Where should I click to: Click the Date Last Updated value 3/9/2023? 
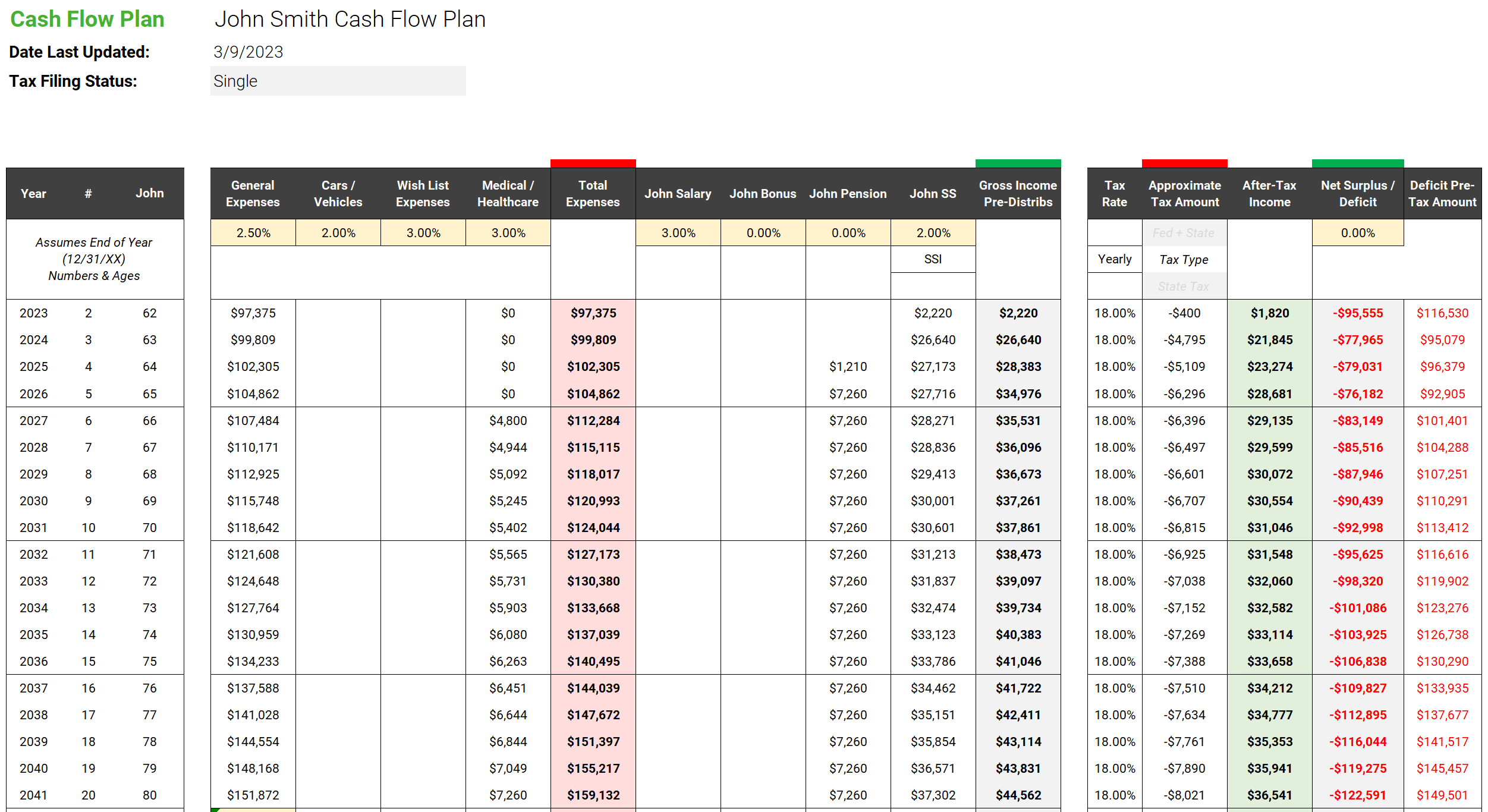247,52
